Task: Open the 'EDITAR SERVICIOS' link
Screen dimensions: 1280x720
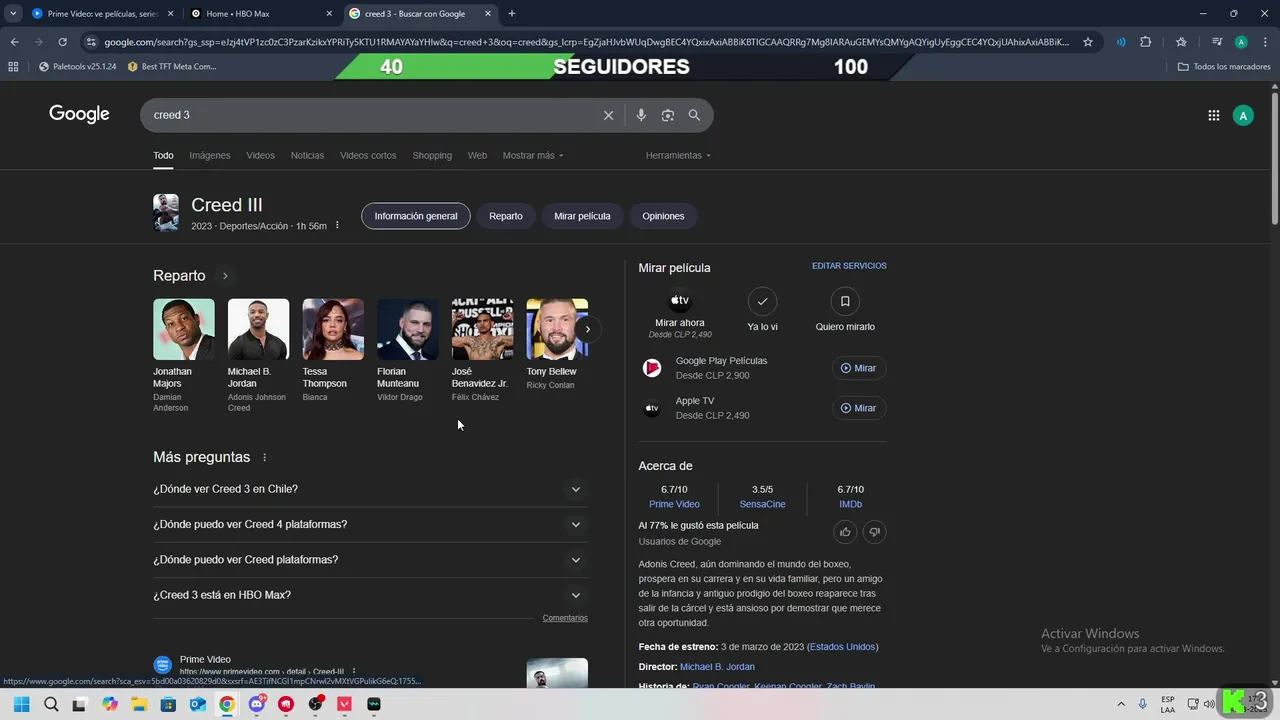Action: 849,266
